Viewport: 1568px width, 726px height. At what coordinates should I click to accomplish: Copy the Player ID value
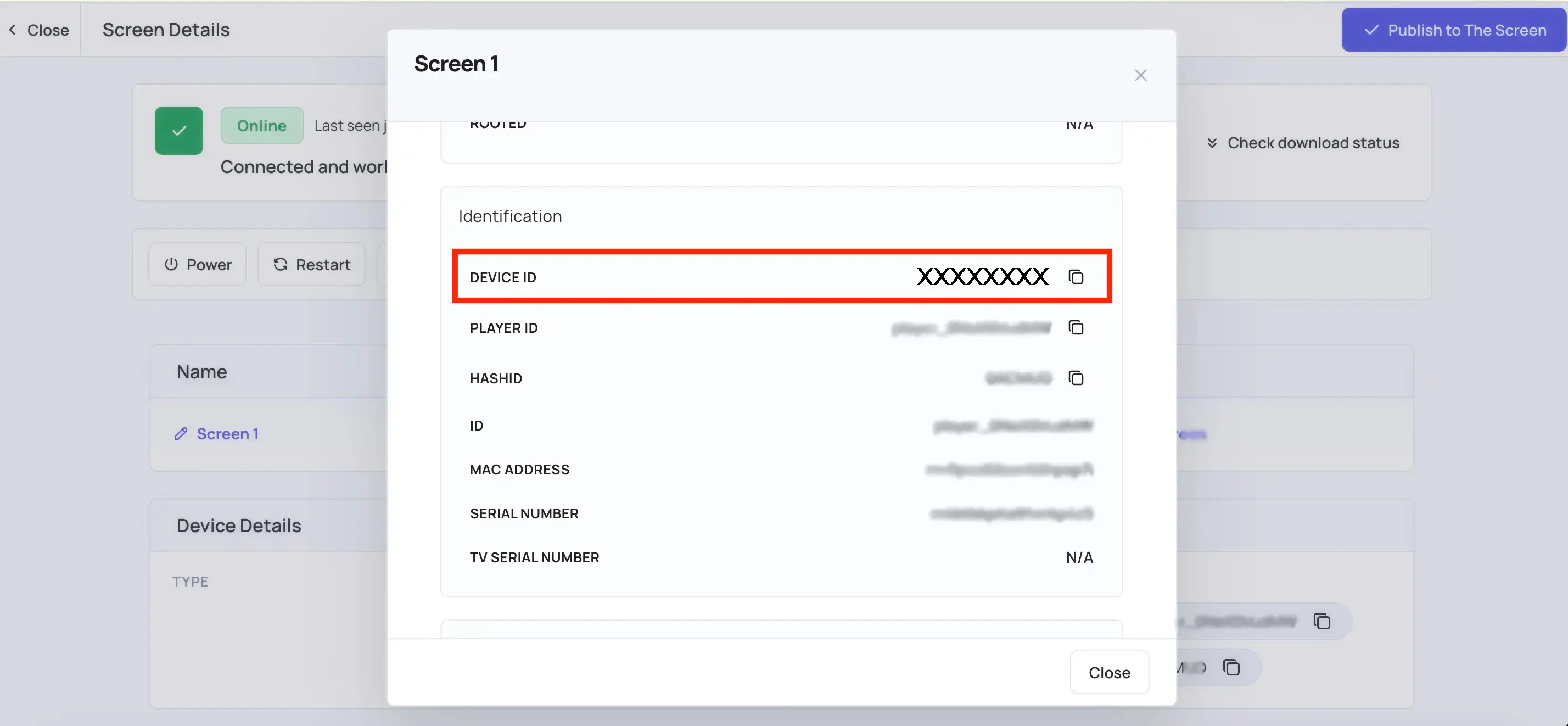[x=1076, y=328]
